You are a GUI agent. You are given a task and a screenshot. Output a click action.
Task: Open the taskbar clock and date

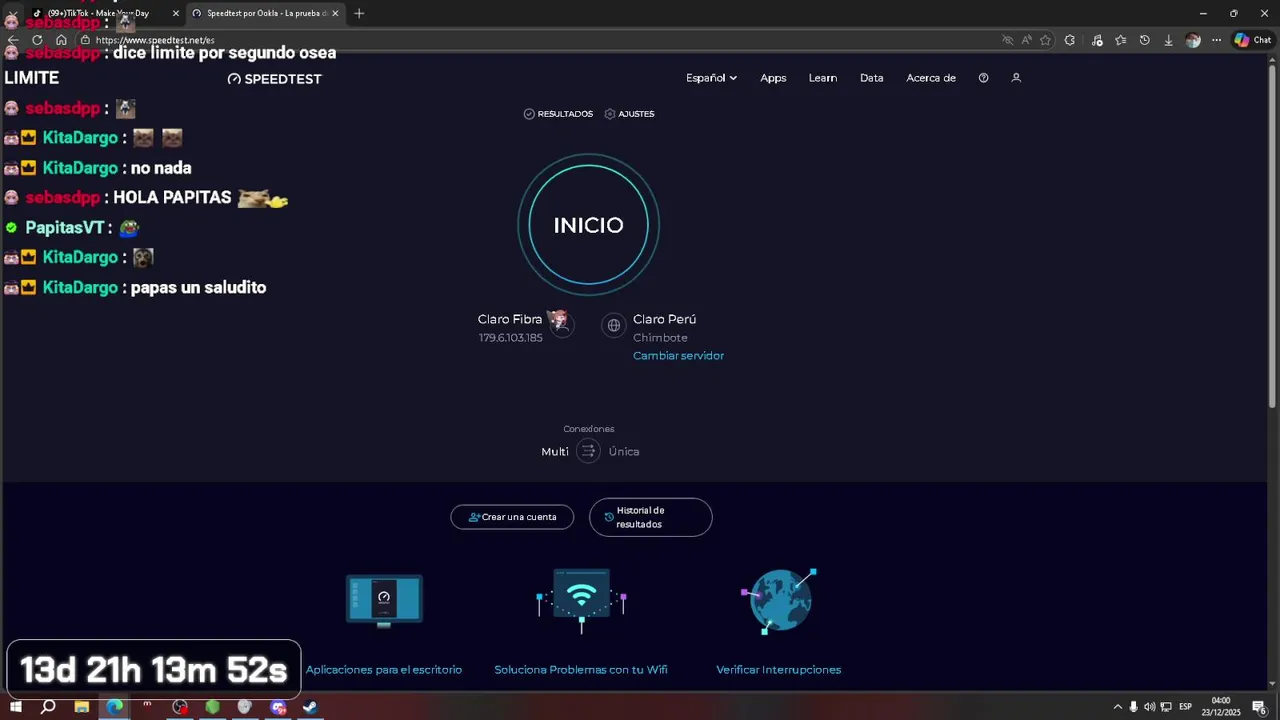pyautogui.click(x=1221, y=707)
